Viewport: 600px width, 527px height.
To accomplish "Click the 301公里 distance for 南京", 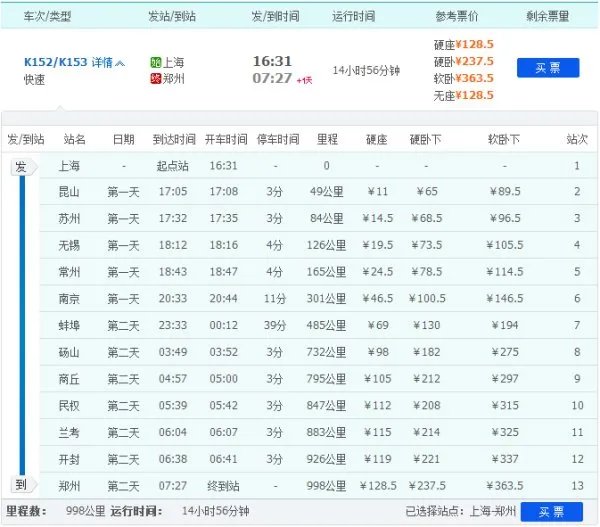I will pyautogui.click(x=326, y=299).
